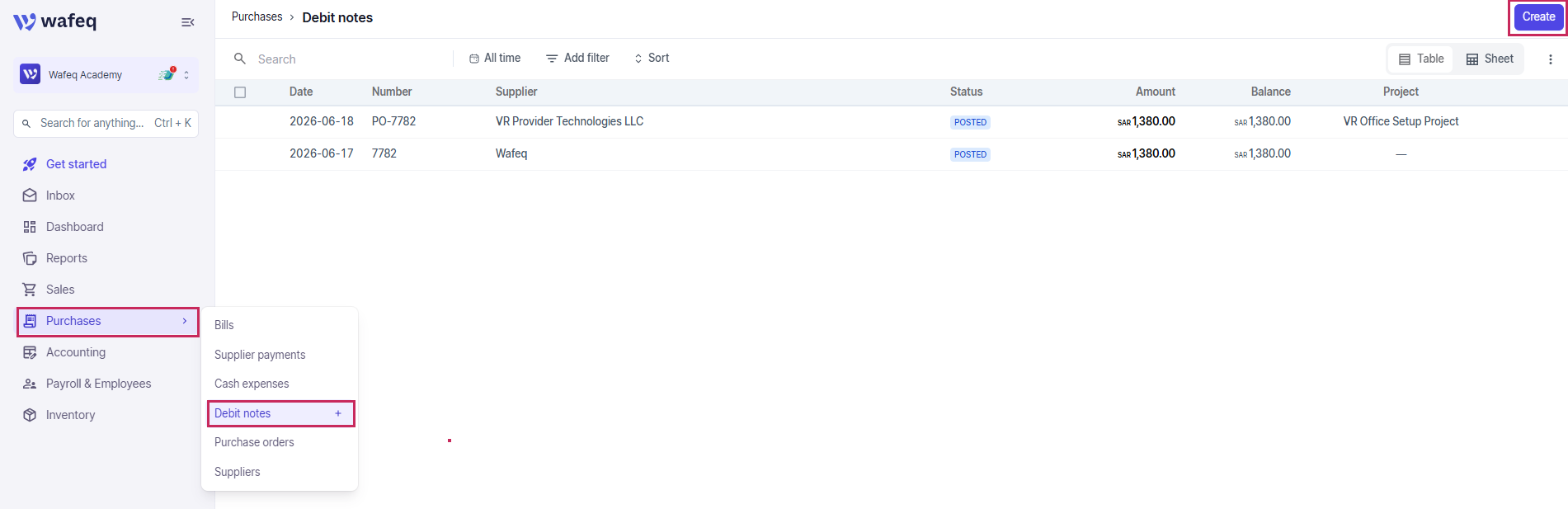Image resolution: width=1568 pixels, height=509 pixels.
Task: Toggle the select-all rows checkbox
Action: click(240, 92)
